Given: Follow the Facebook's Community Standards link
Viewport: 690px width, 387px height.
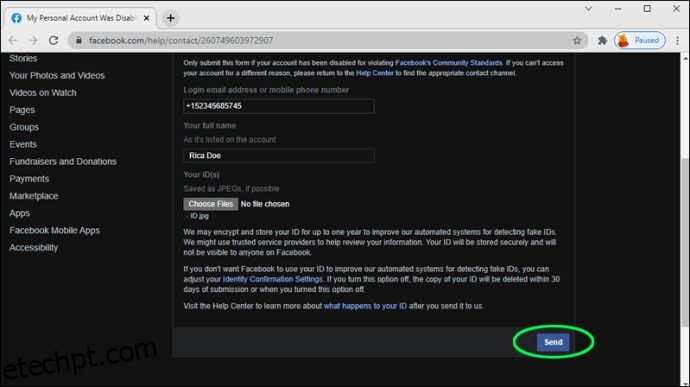Looking at the screenshot, I should tap(448, 63).
